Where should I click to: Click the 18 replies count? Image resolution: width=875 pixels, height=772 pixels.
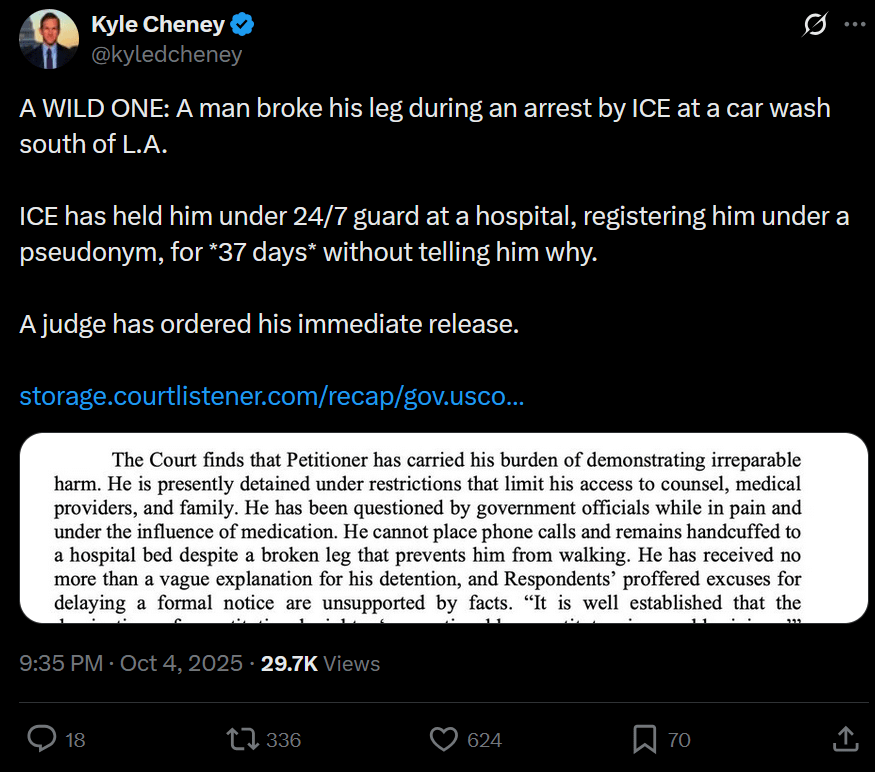pyautogui.click(x=75, y=740)
